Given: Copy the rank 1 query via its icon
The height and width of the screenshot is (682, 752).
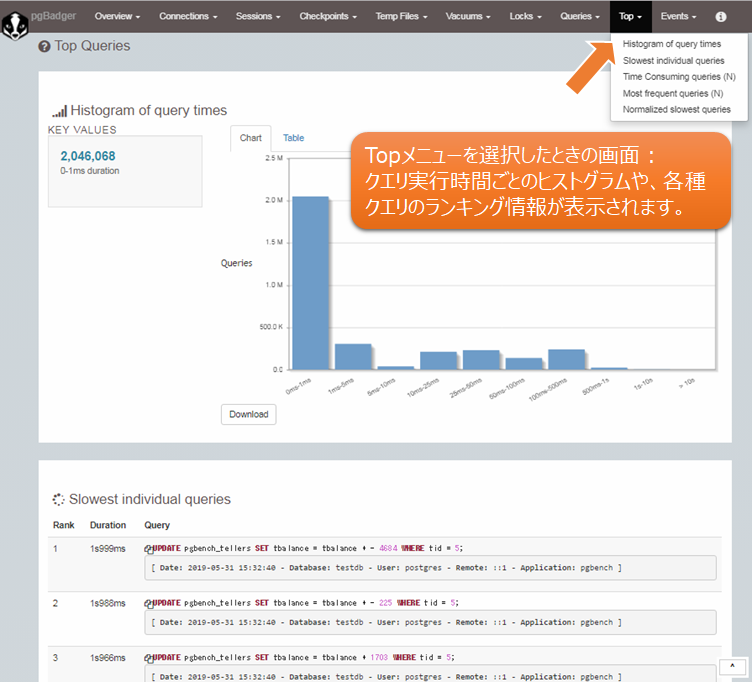Looking at the screenshot, I should point(149,549).
